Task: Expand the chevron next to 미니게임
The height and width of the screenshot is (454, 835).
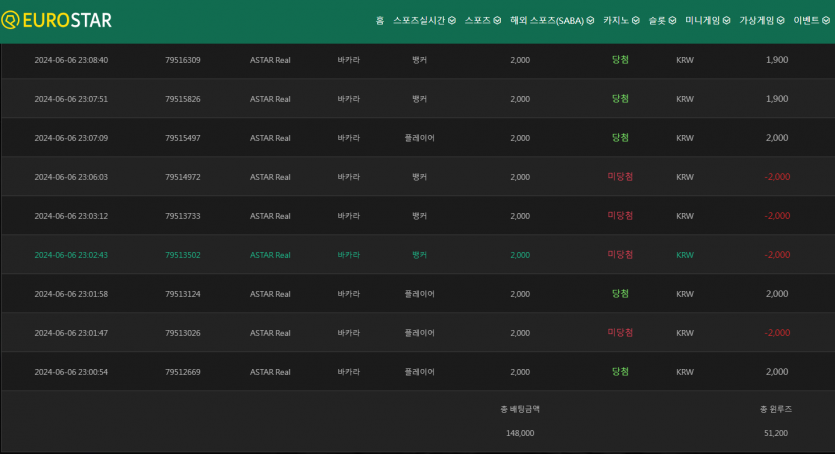Action: pos(726,20)
